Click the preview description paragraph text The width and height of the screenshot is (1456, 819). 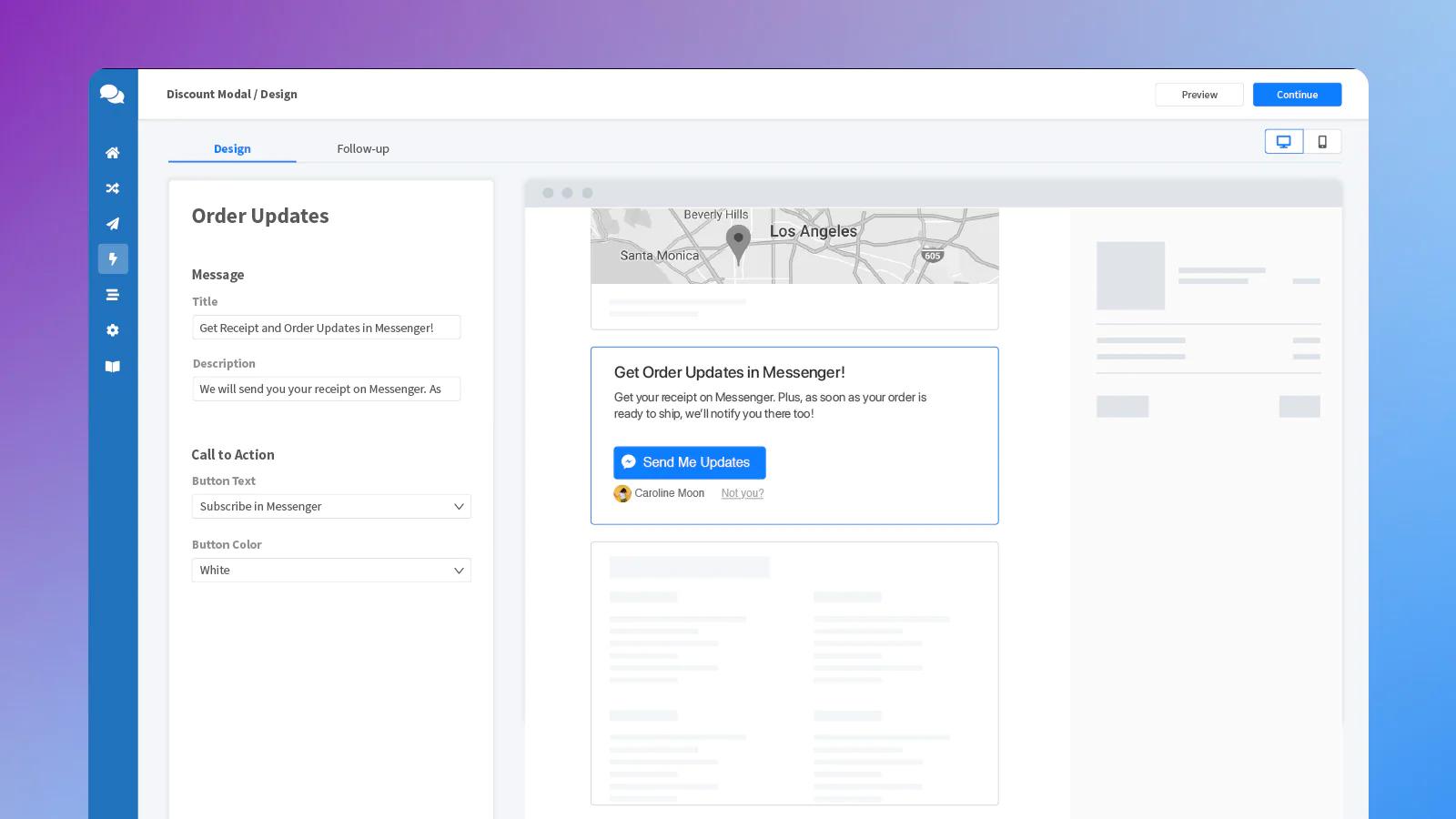(x=771, y=405)
